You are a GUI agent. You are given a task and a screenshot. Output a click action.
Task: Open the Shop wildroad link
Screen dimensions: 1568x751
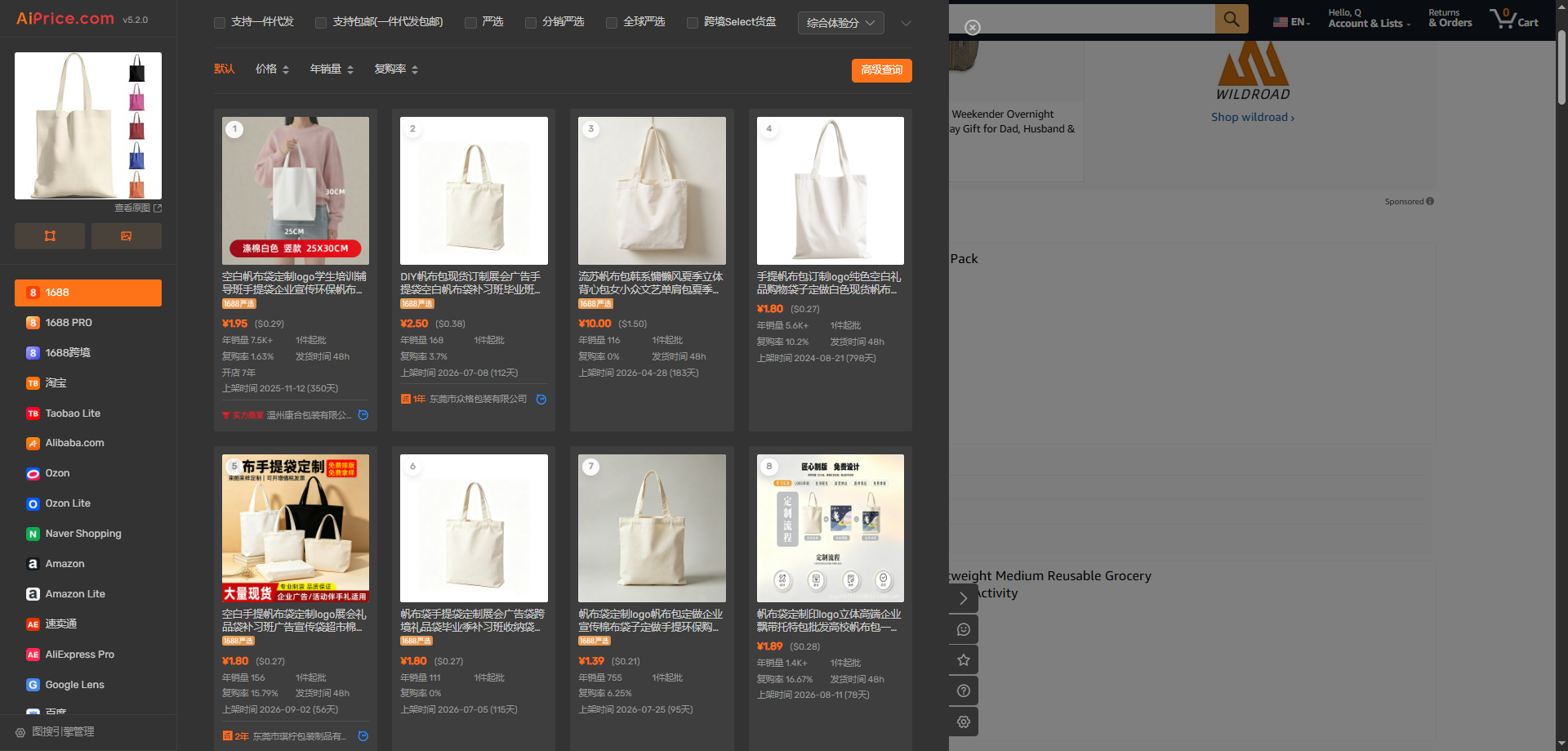tap(1253, 118)
